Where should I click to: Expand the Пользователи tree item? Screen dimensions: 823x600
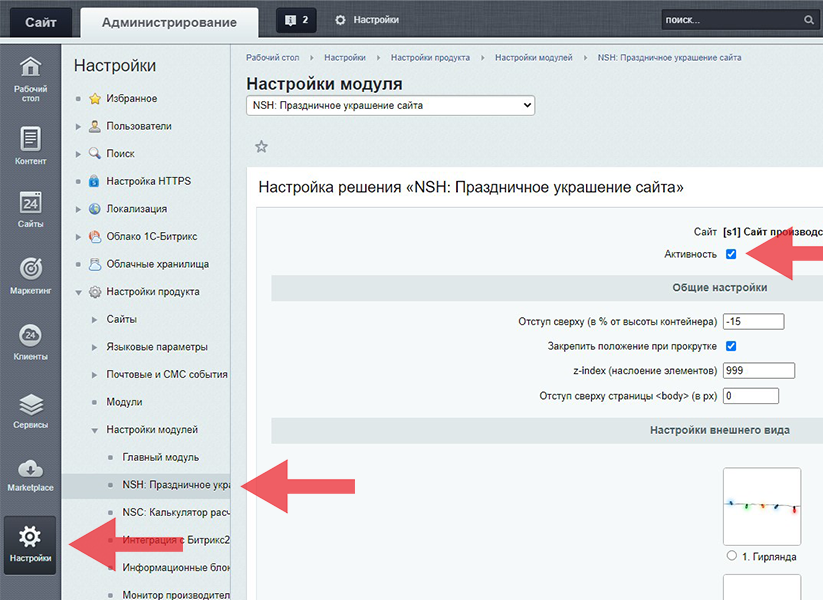[x=79, y=126]
